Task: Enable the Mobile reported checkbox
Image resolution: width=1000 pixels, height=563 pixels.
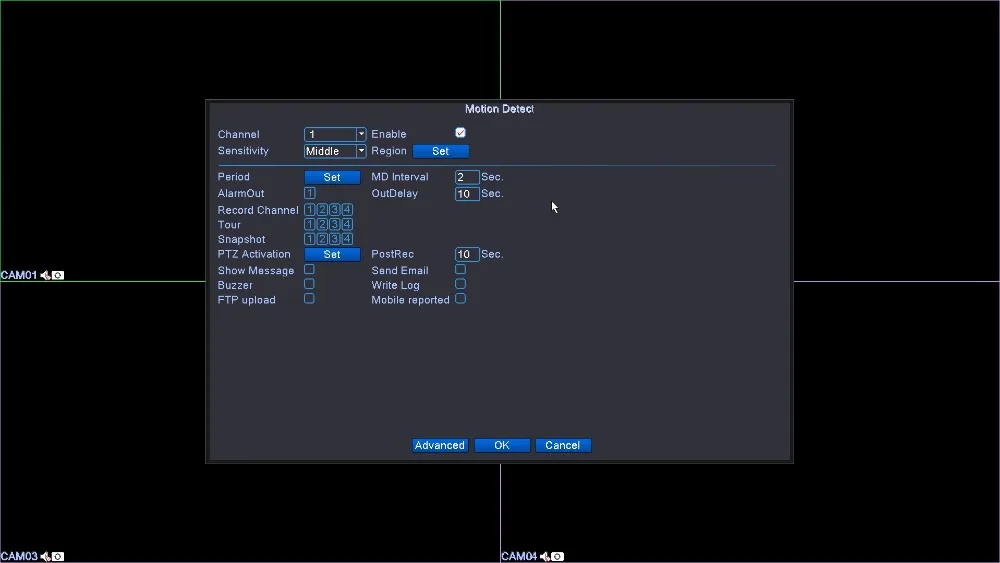Action: (460, 299)
